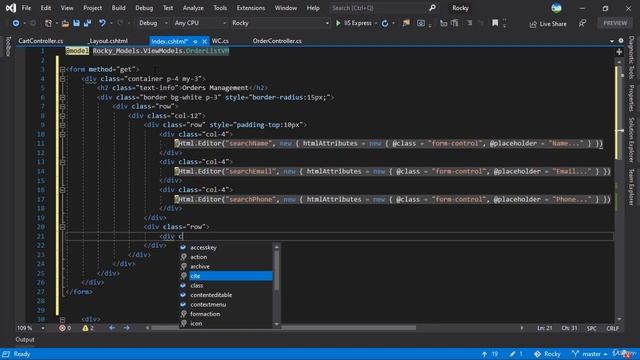Screen dimensions: 640x360
Task: Click the PREVIEW badge button
Action: (x=615, y=23)
